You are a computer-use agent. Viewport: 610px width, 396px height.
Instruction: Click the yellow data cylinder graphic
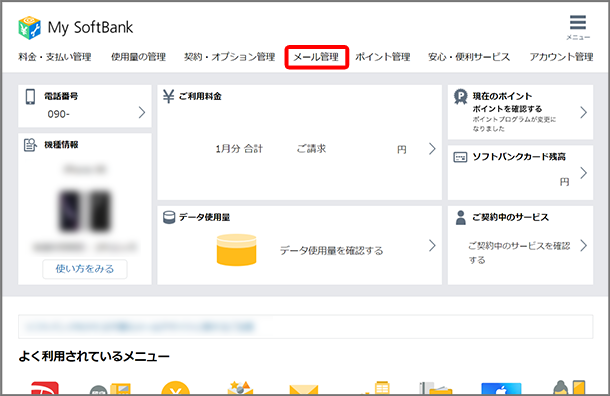(x=237, y=250)
